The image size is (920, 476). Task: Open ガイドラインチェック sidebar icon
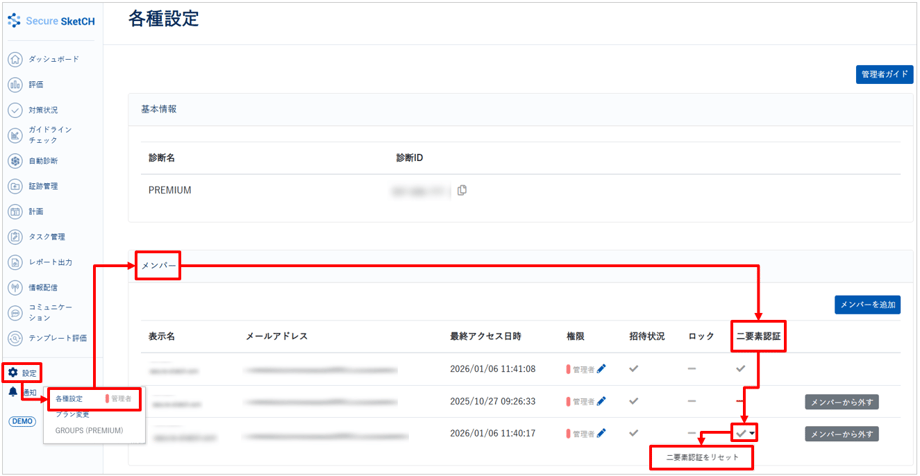pos(15,136)
